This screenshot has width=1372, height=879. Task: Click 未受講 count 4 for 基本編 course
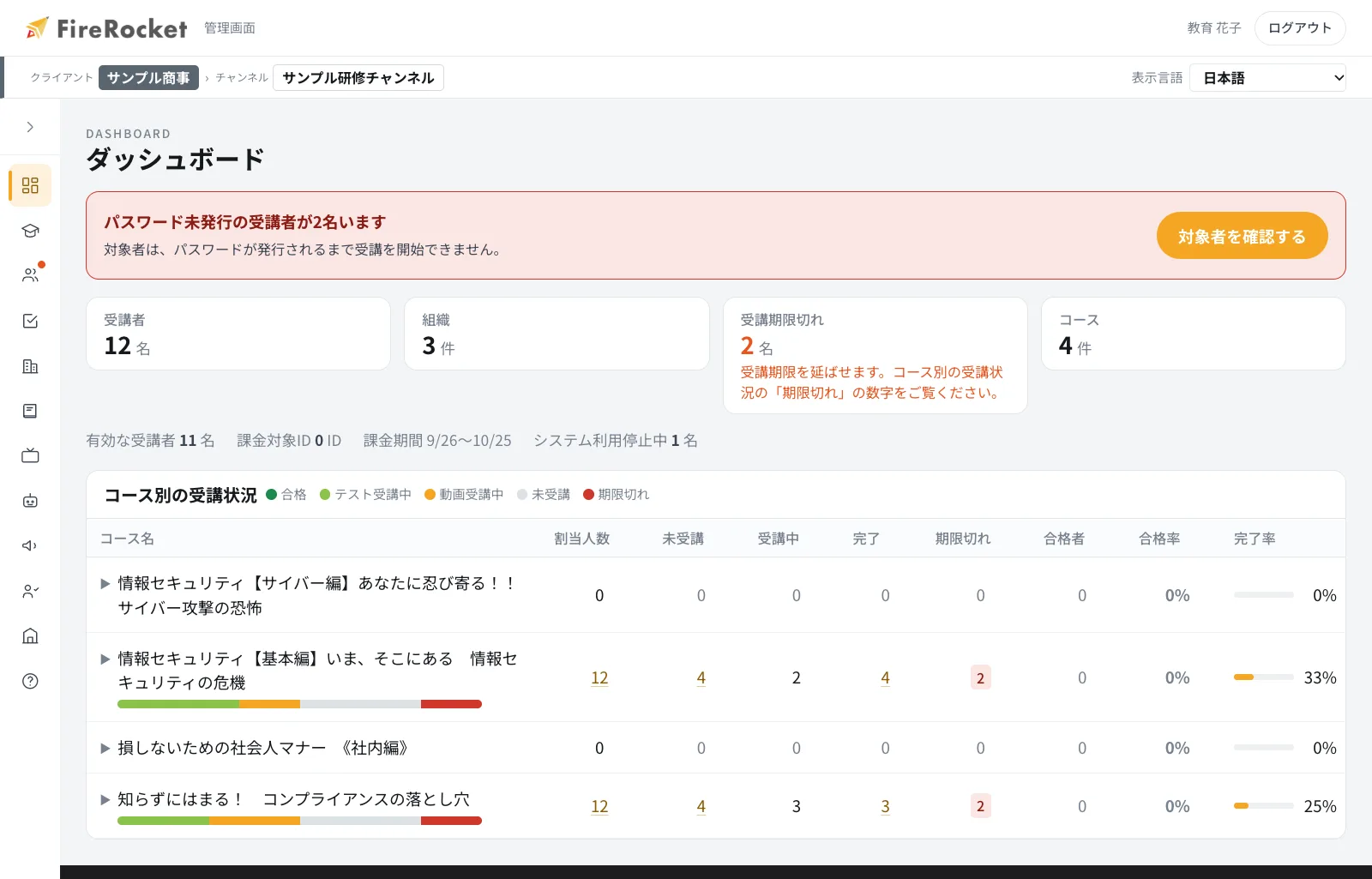(701, 677)
